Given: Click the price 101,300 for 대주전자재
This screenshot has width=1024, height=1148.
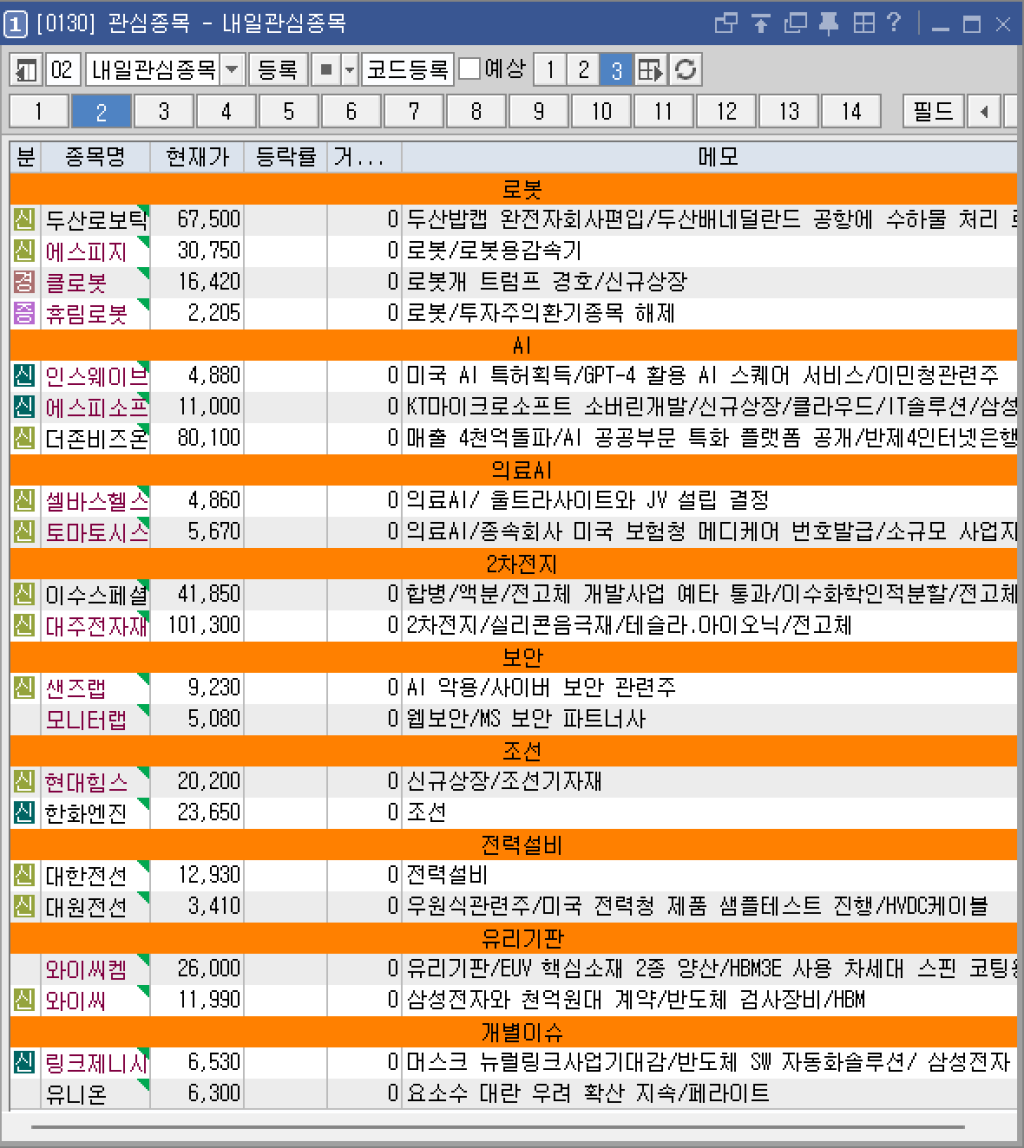Looking at the screenshot, I should tap(204, 625).
